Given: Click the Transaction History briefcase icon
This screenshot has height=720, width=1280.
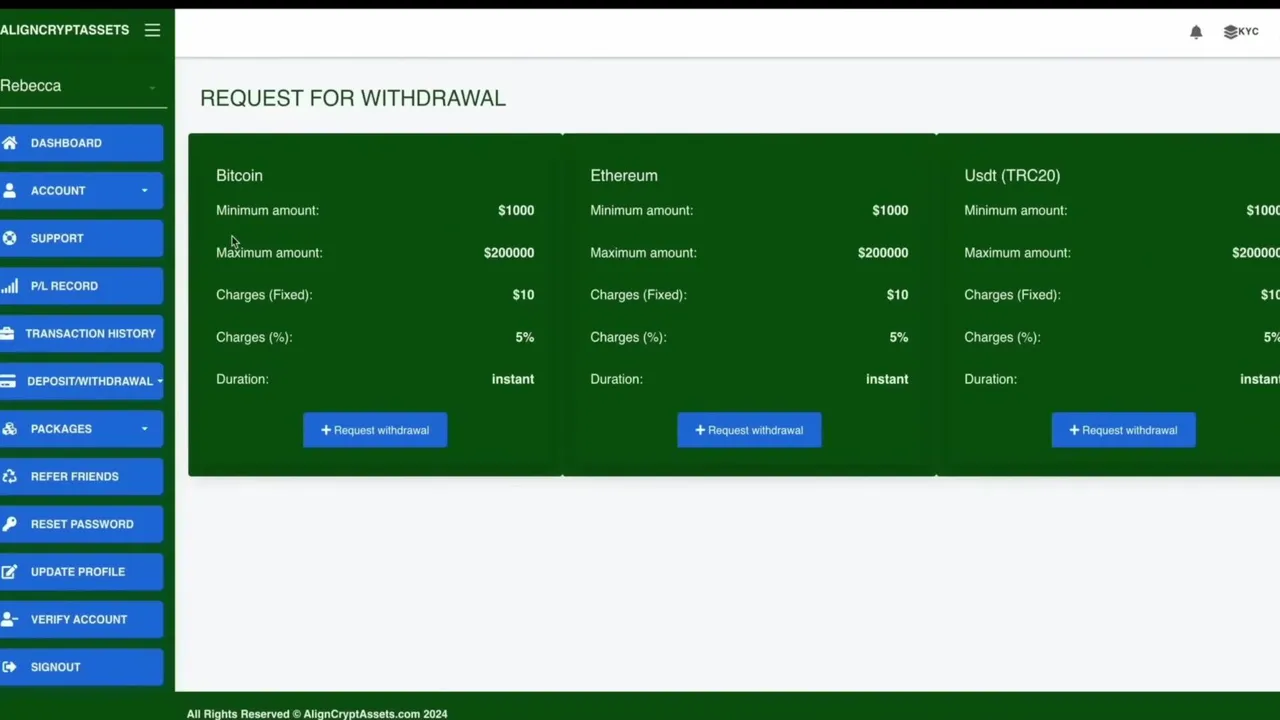Looking at the screenshot, I should 7,333.
